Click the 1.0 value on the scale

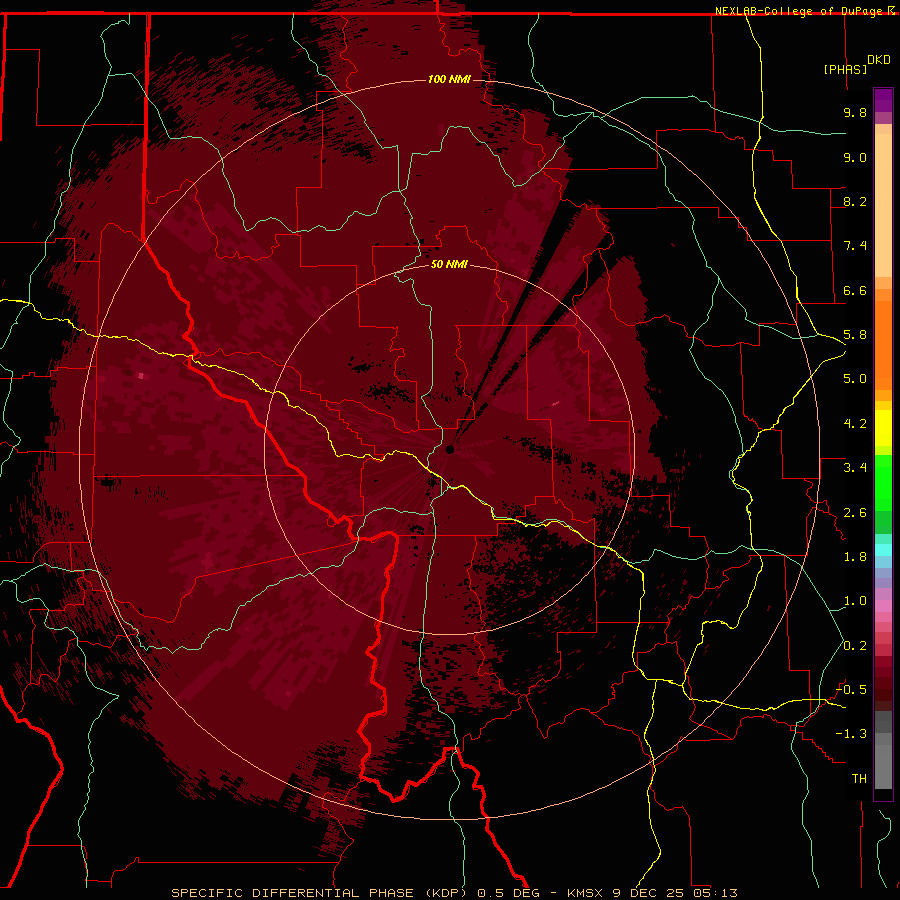pos(855,601)
